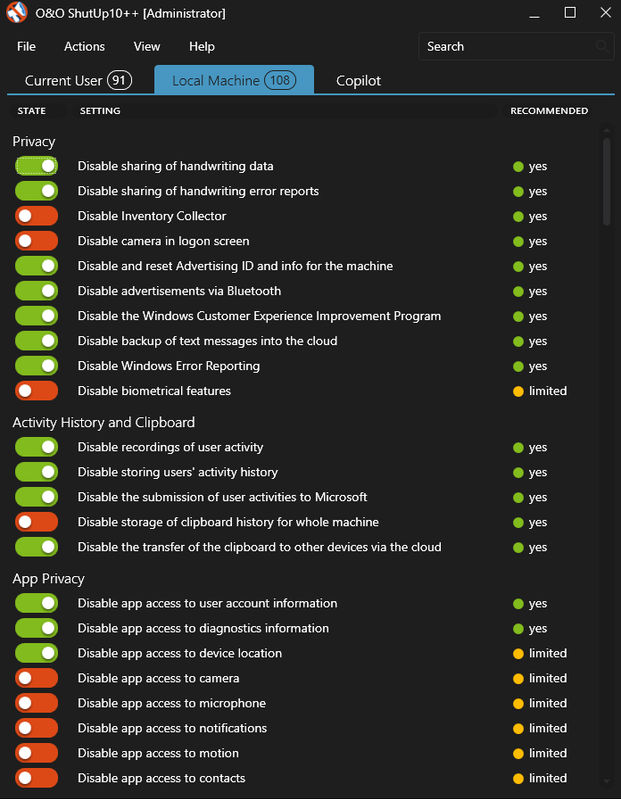Screen dimensions: 621x799
Task: Select 'Disable app access to microphone' text
Action: click(172, 703)
